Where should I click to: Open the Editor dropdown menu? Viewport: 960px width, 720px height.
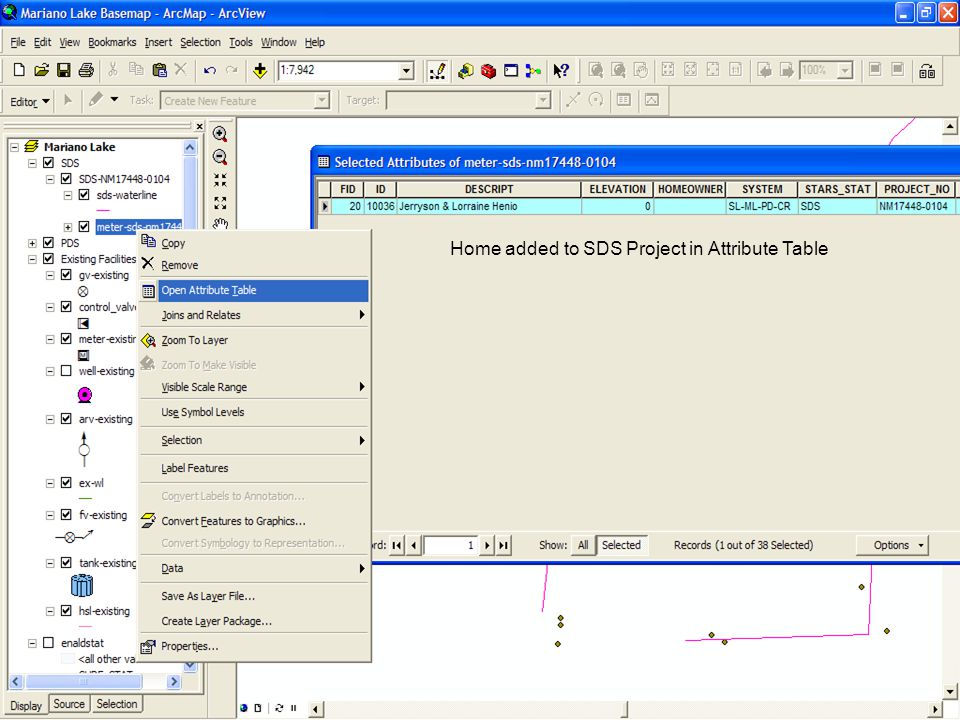(29, 102)
